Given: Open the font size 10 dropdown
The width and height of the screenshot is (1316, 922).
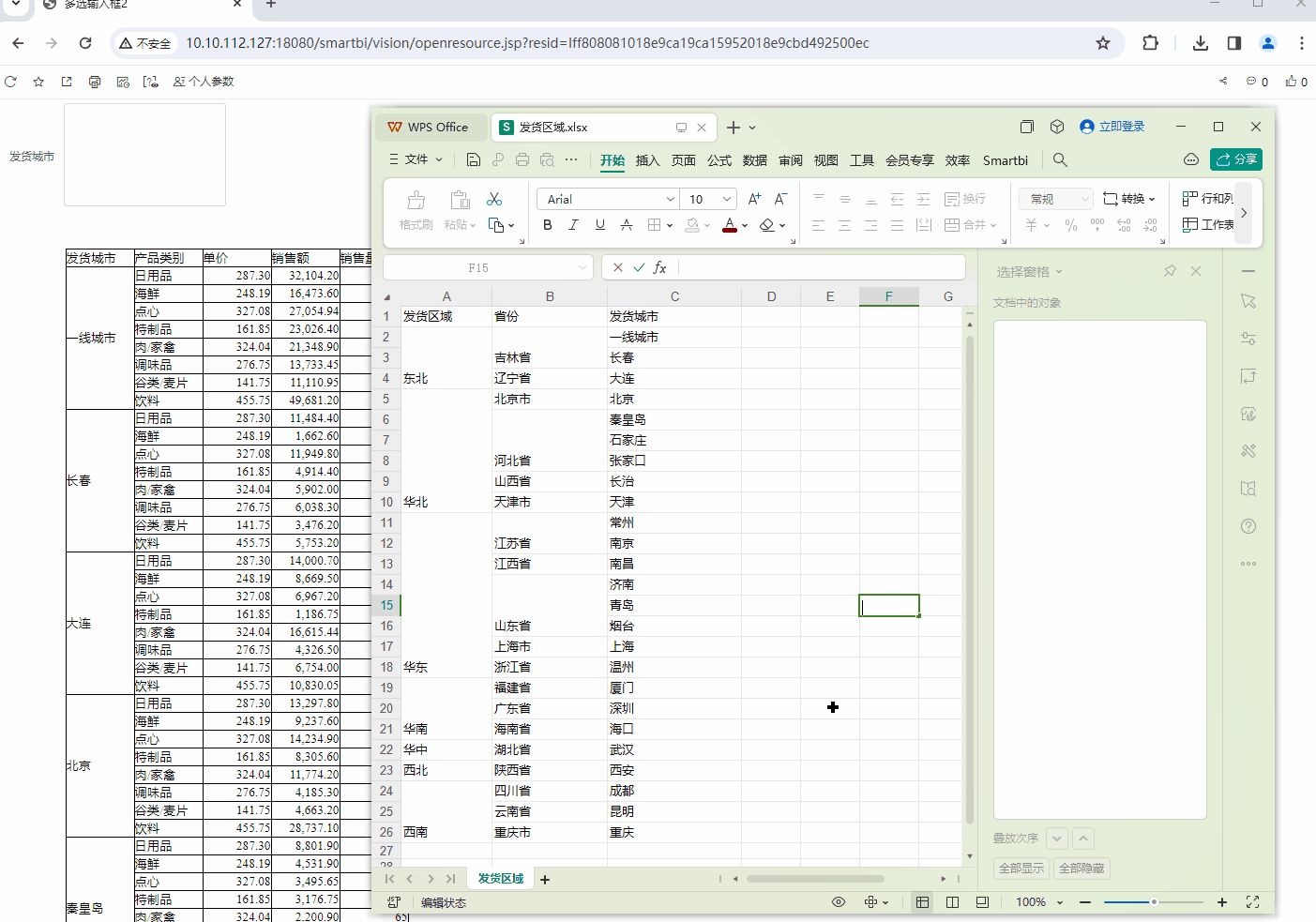Looking at the screenshot, I should 727,199.
